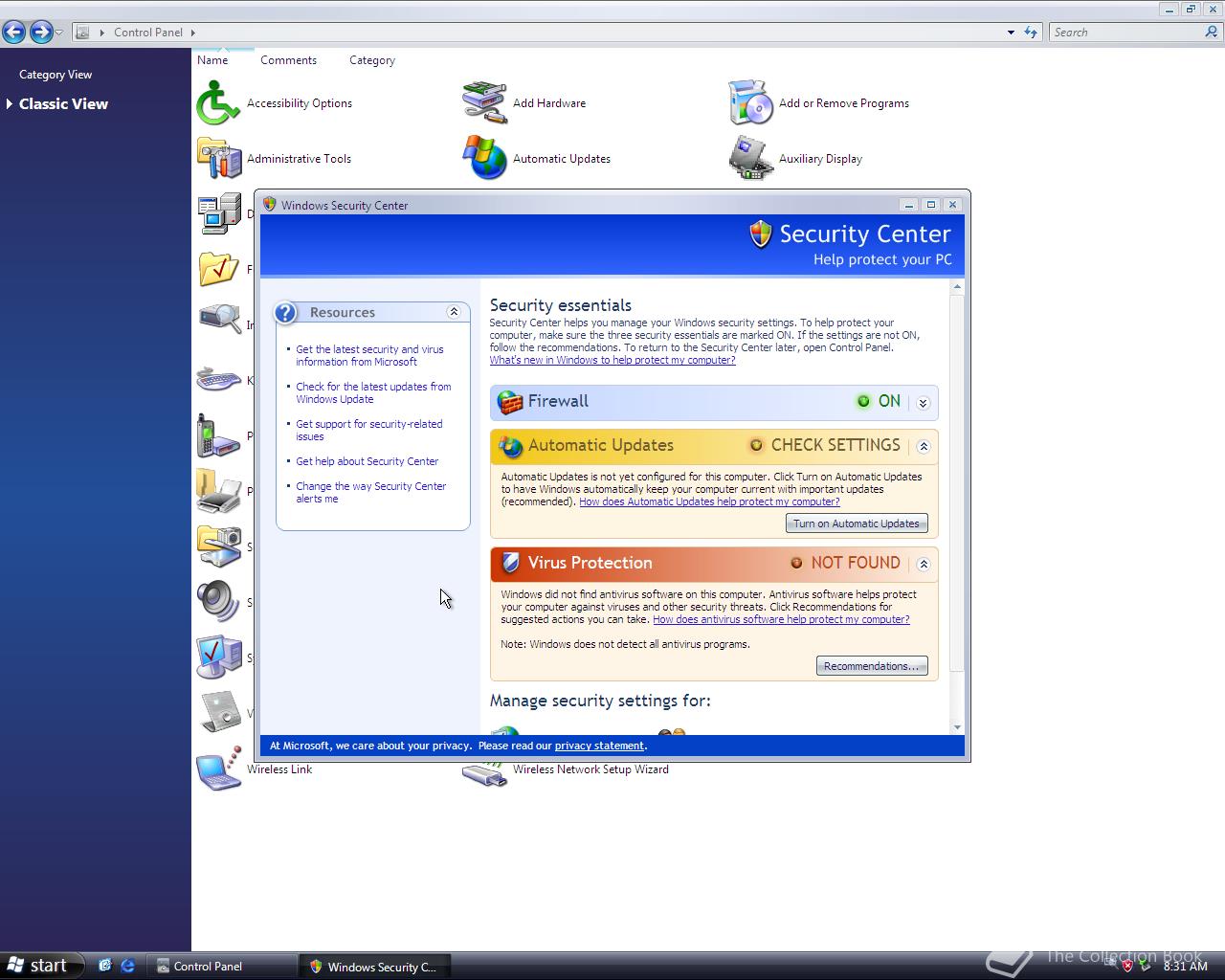Open What's new in Windows link
This screenshot has height=980, width=1225.
[x=612, y=360]
